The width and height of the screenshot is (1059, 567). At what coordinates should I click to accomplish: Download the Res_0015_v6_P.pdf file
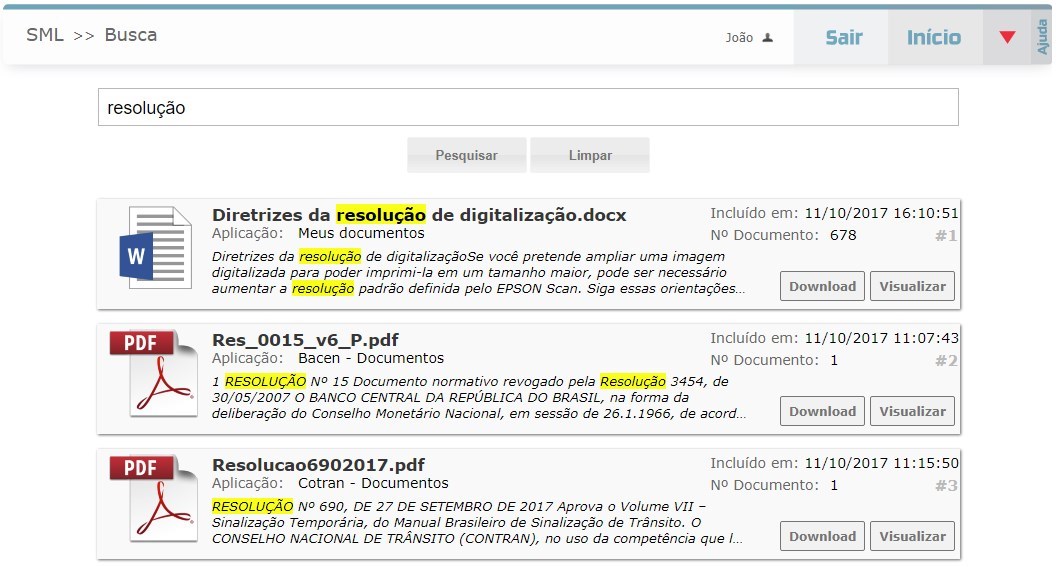[x=822, y=411]
